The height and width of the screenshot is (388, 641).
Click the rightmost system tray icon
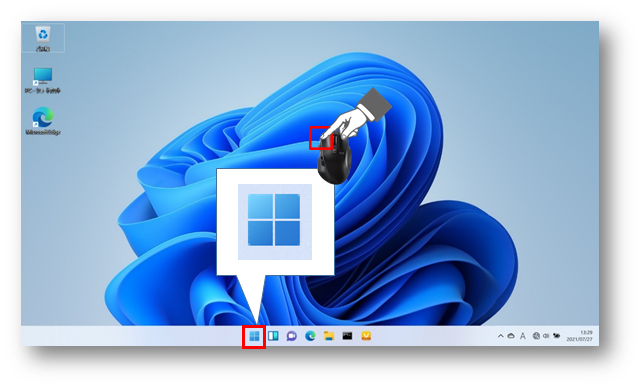(556, 336)
